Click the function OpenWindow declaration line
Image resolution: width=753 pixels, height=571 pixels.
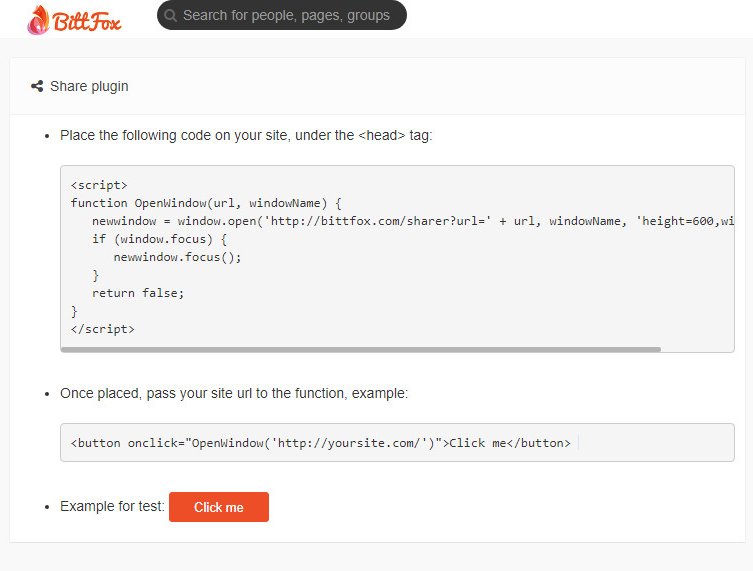pos(206,203)
